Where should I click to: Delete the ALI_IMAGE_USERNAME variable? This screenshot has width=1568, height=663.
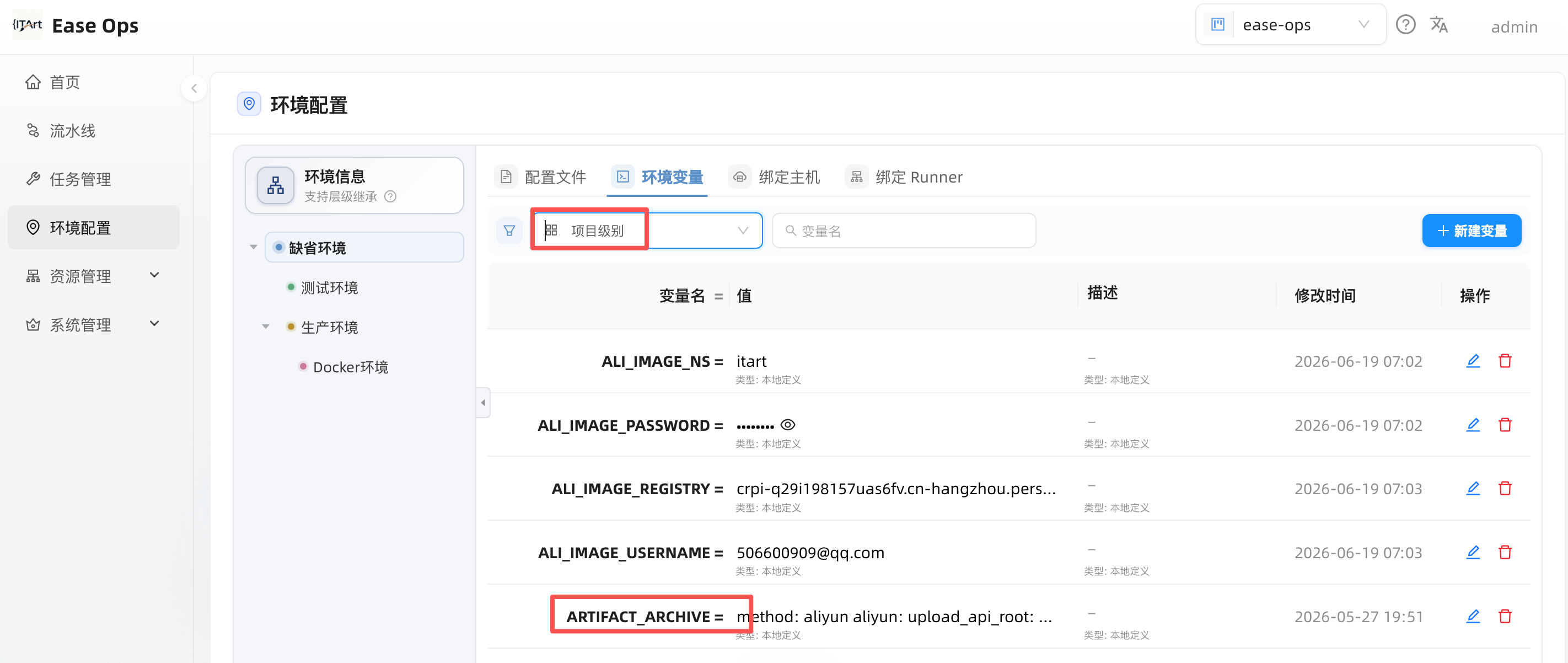(1505, 552)
